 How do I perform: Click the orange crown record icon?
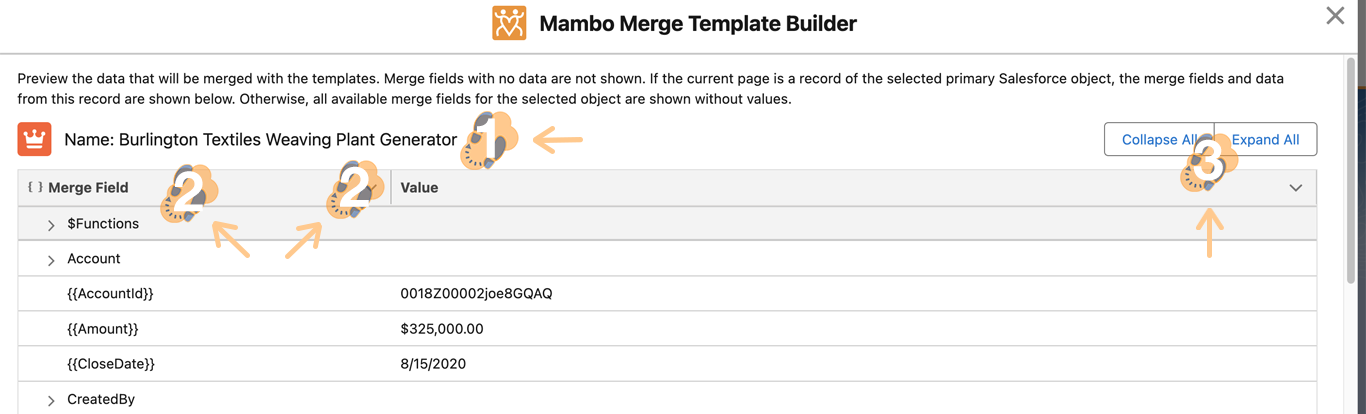click(35, 139)
